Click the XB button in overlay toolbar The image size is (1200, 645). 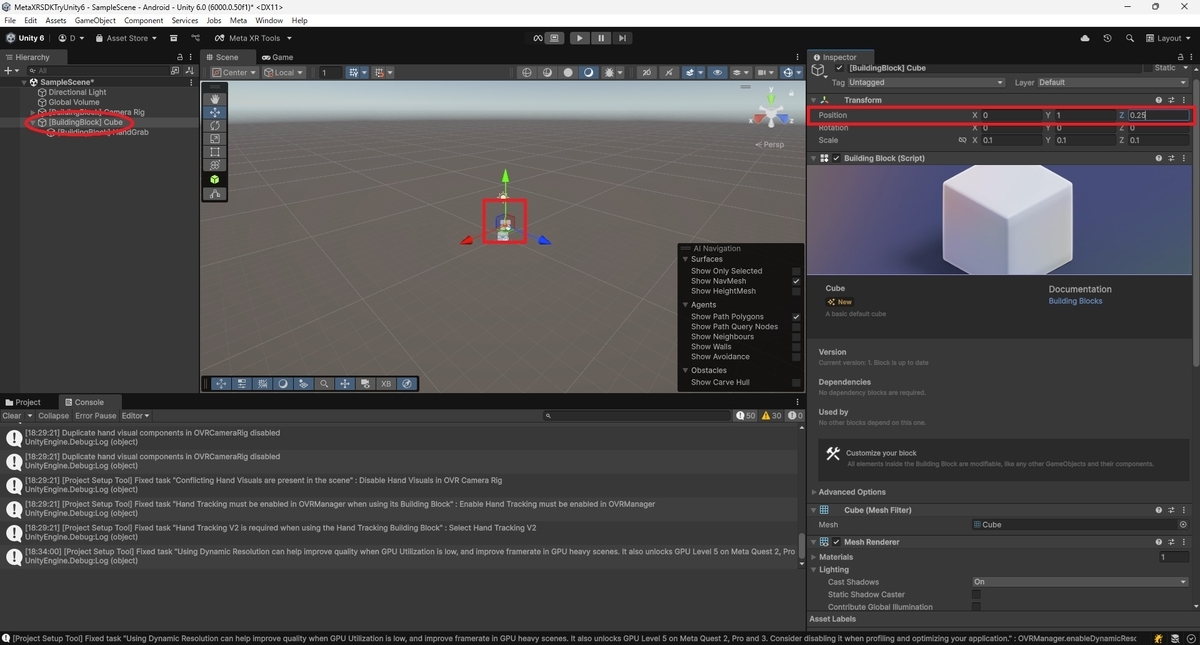pos(386,384)
